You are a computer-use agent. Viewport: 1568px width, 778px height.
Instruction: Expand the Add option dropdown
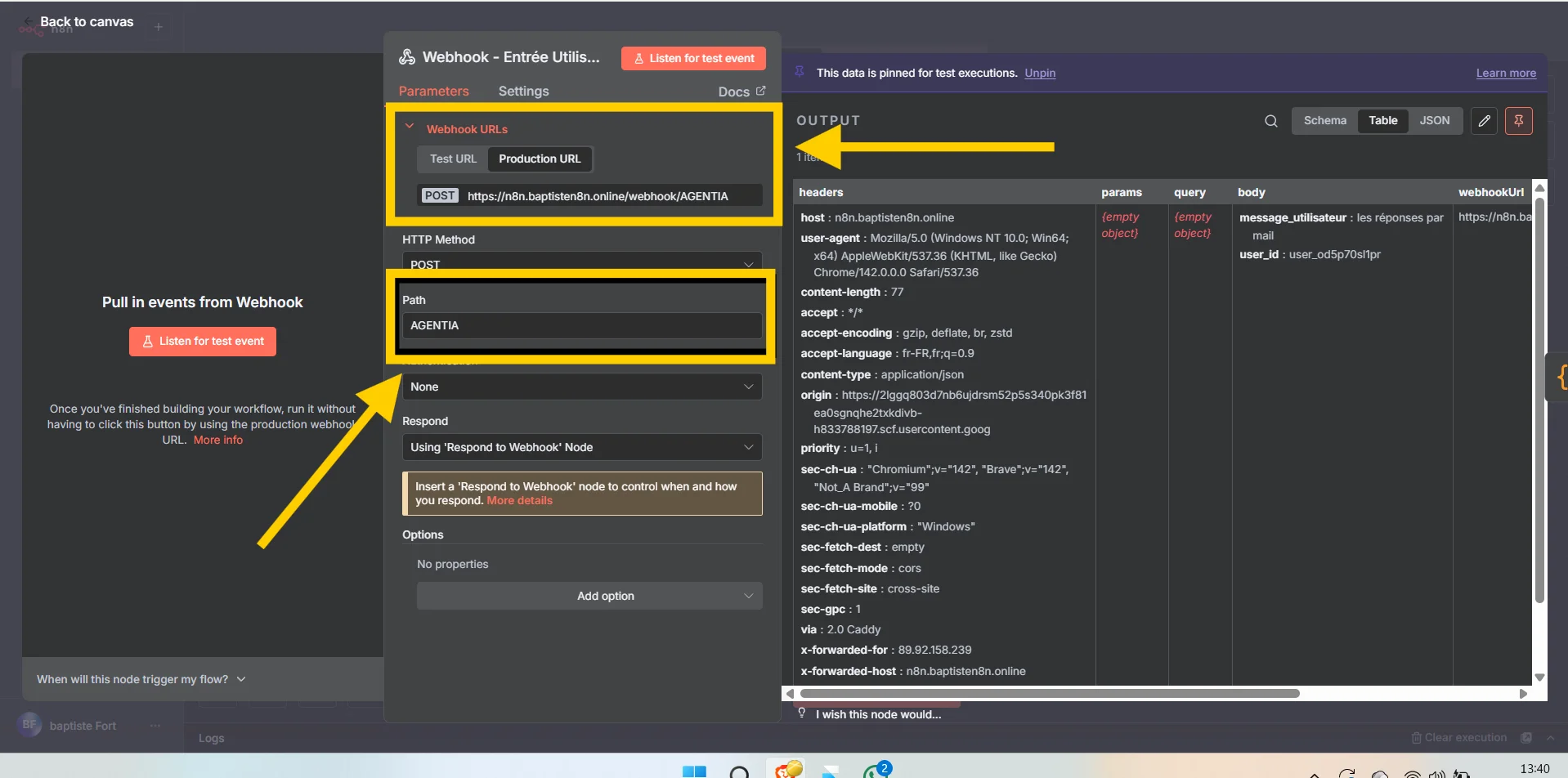pyautogui.click(x=589, y=595)
